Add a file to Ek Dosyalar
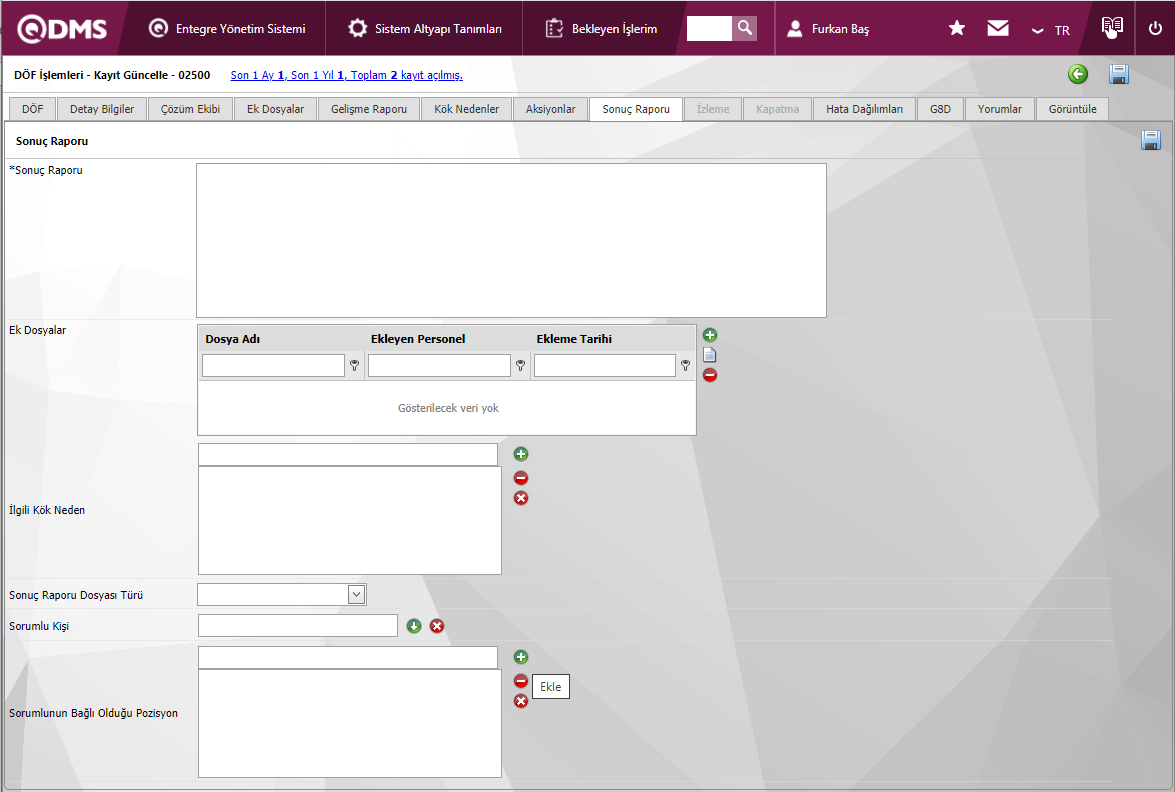This screenshot has width=1175, height=792. point(710,335)
